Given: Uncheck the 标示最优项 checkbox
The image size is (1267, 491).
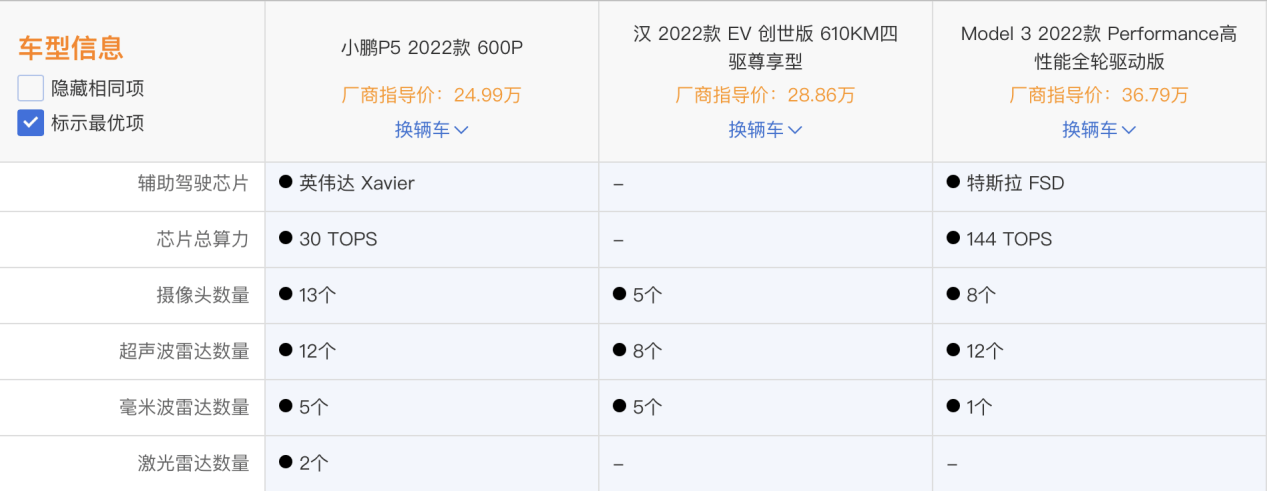Looking at the screenshot, I should click(x=31, y=123).
